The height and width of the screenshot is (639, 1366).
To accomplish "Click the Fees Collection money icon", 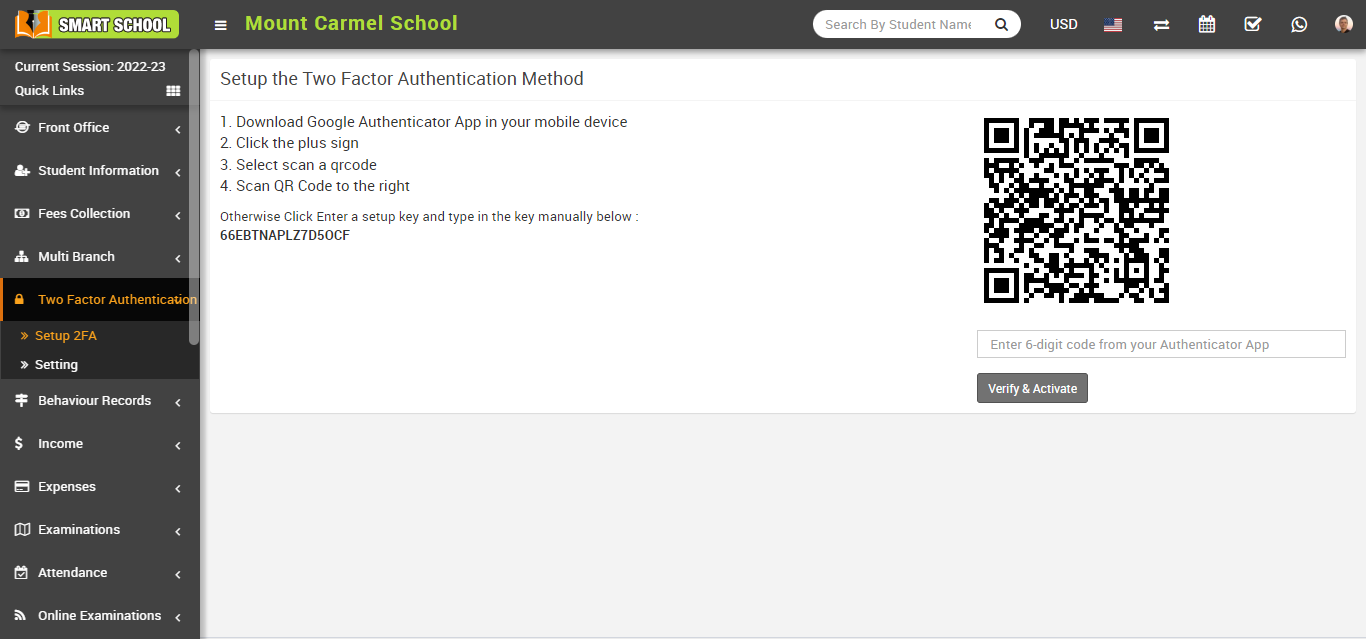I will pyautogui.click(x=22, y=214).
